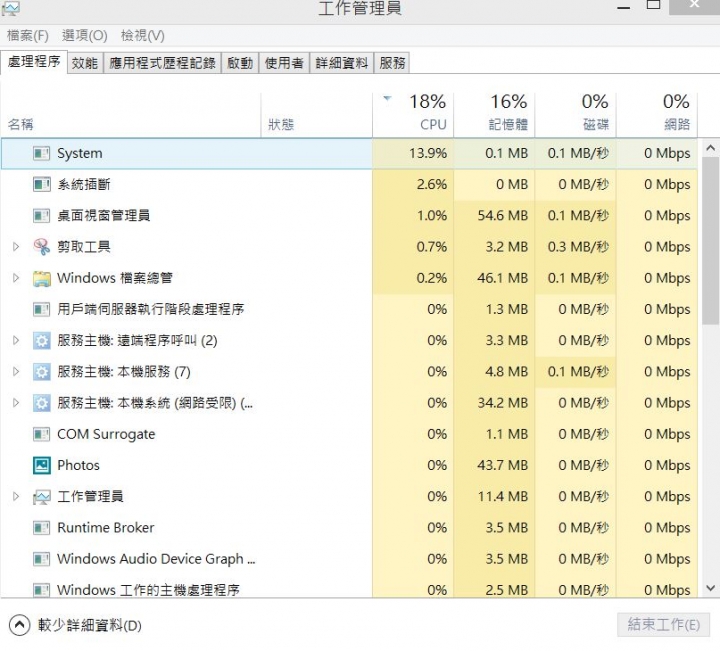
Task: Select the Runtime Broker process name
Action: tap(106, 528)
